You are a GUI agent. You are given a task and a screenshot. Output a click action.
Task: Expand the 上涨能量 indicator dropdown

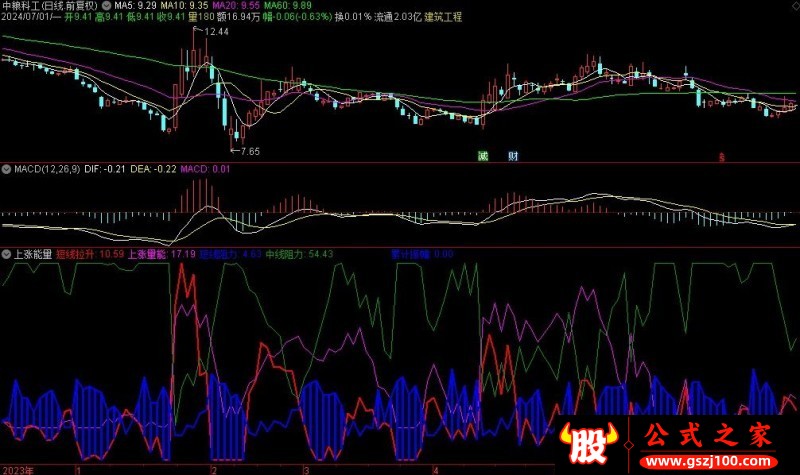[6, 254]
